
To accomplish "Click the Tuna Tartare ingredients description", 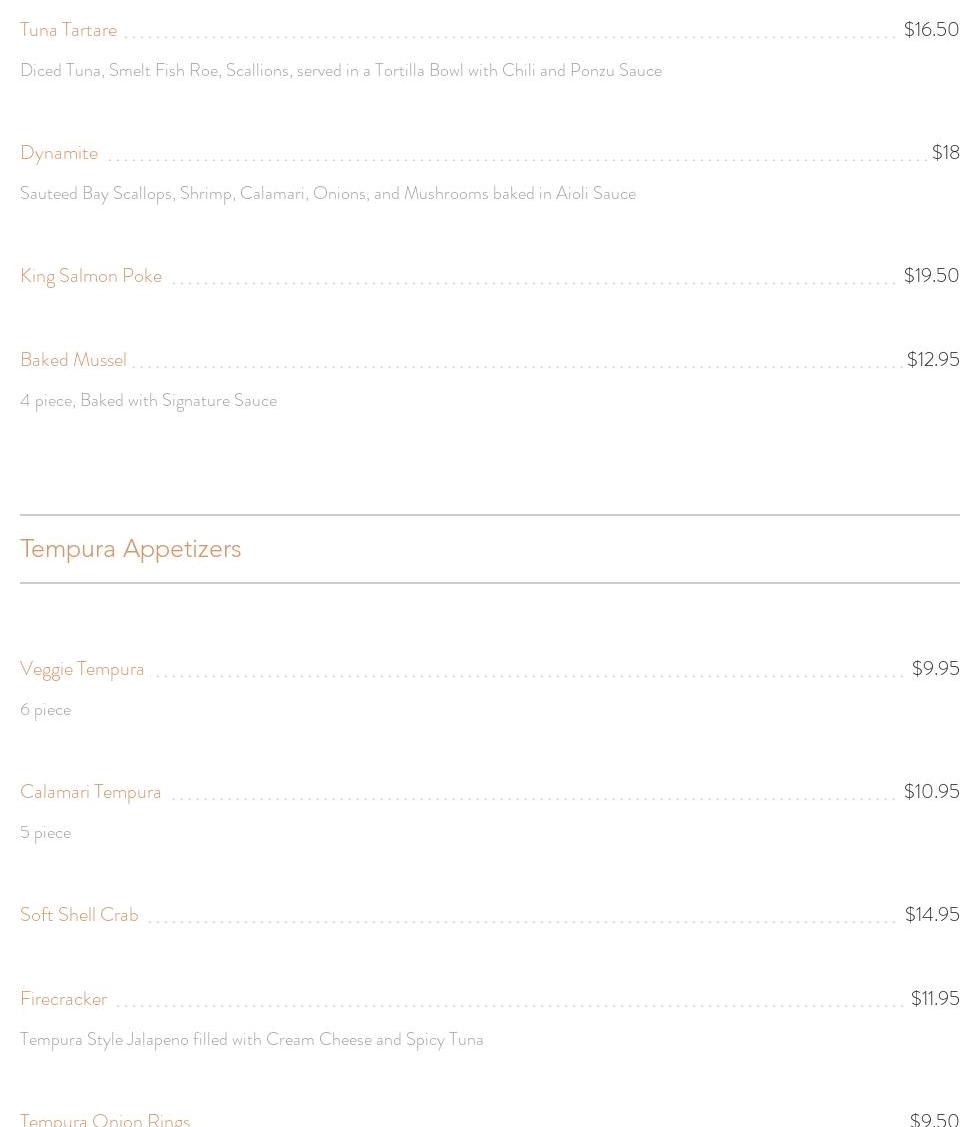I will point(341,70).
